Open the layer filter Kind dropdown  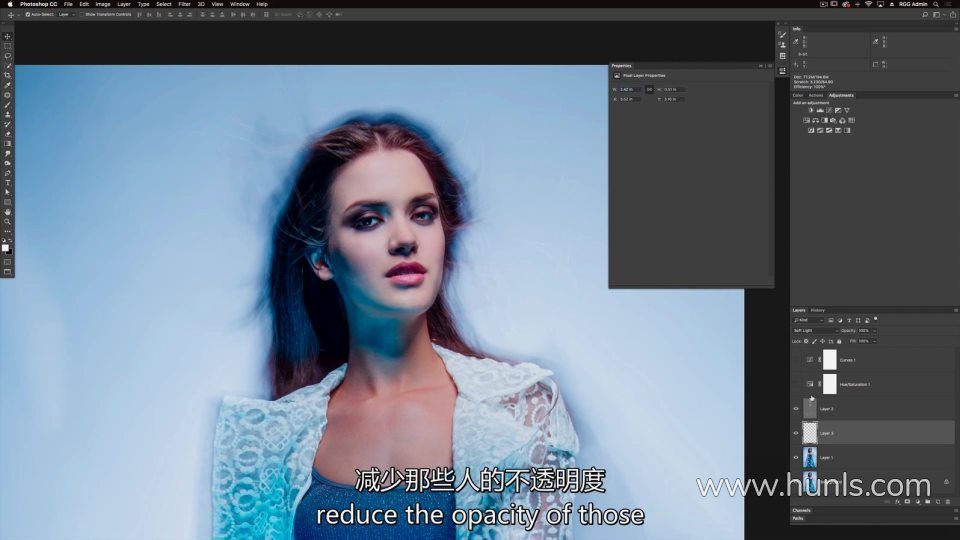pyautogui.click(x=809, y=320)
